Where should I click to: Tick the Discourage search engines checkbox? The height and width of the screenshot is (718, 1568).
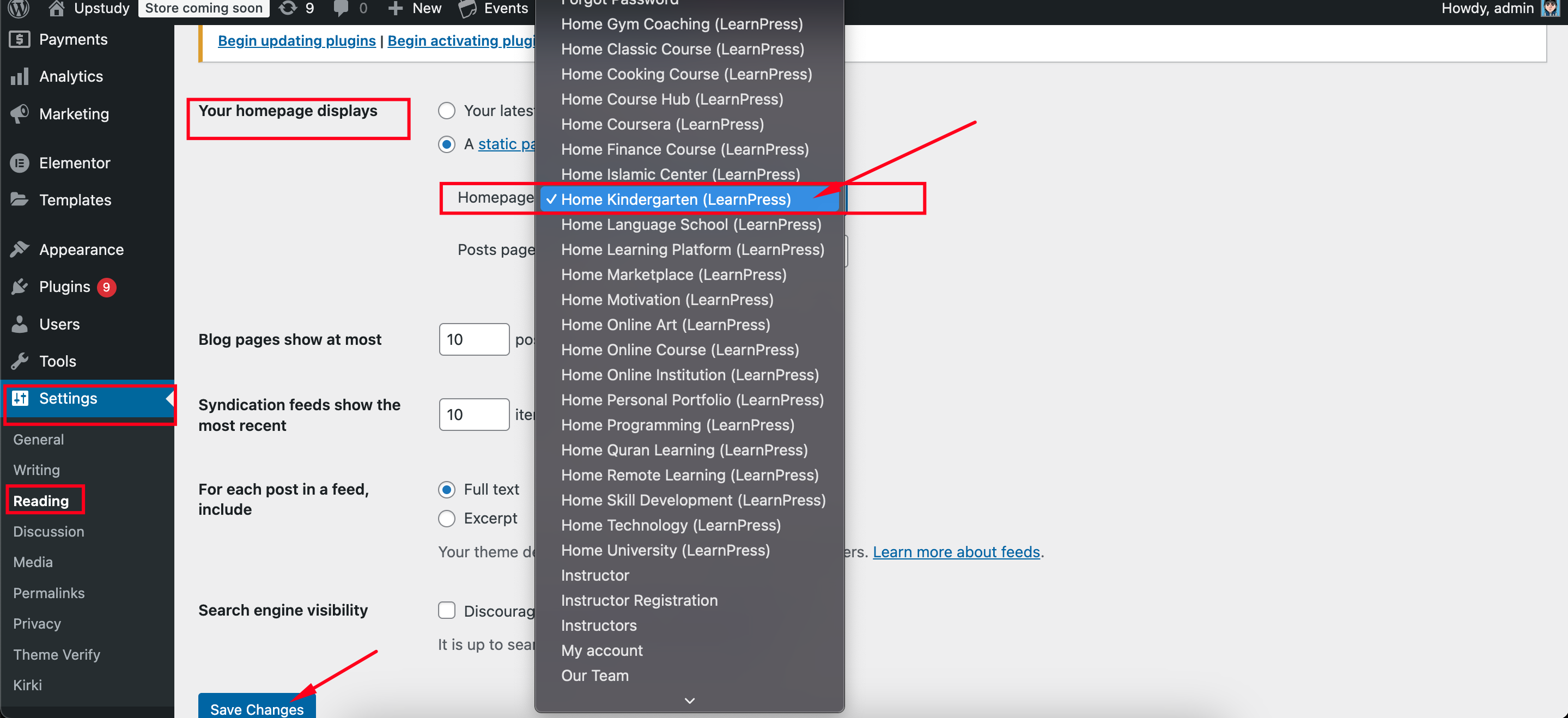447,610
